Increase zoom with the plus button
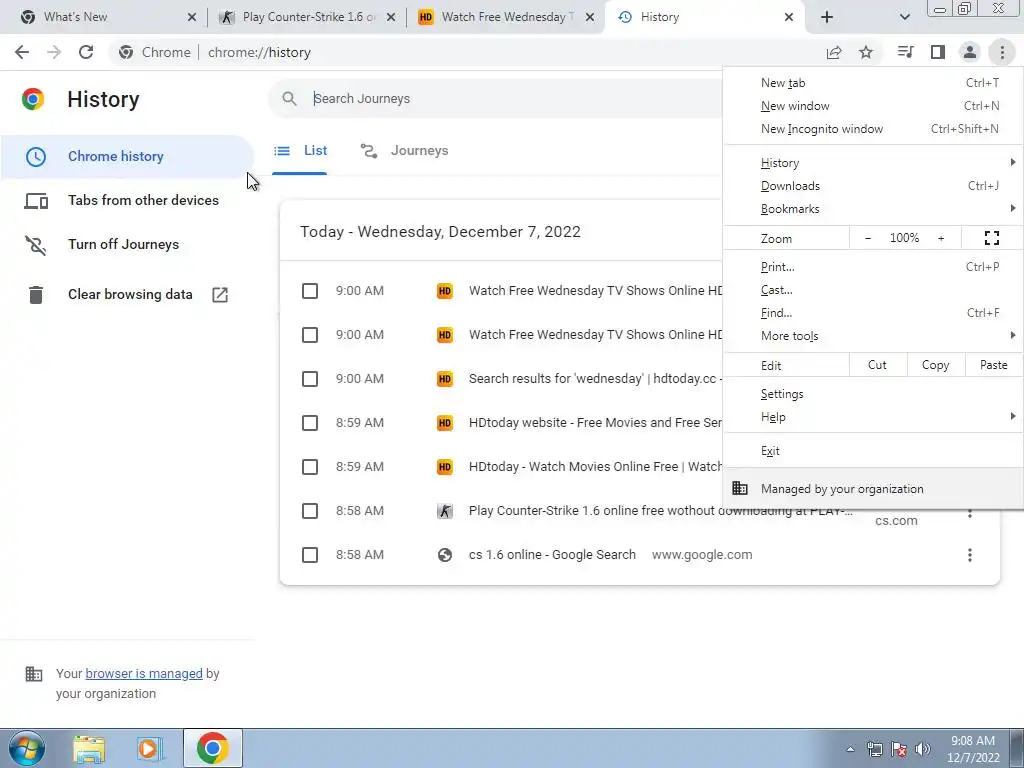Viewport: 1024px width, 768px height. click(941, 238)
